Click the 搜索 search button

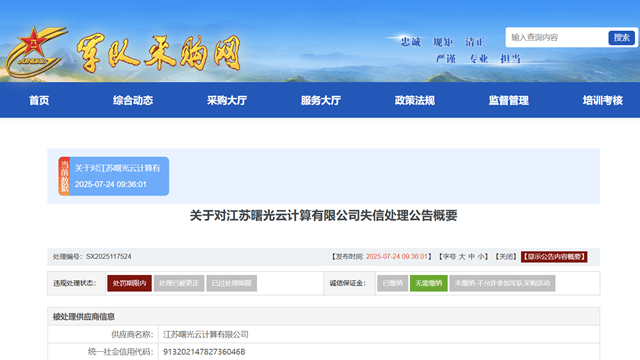(x=622, y=38)
